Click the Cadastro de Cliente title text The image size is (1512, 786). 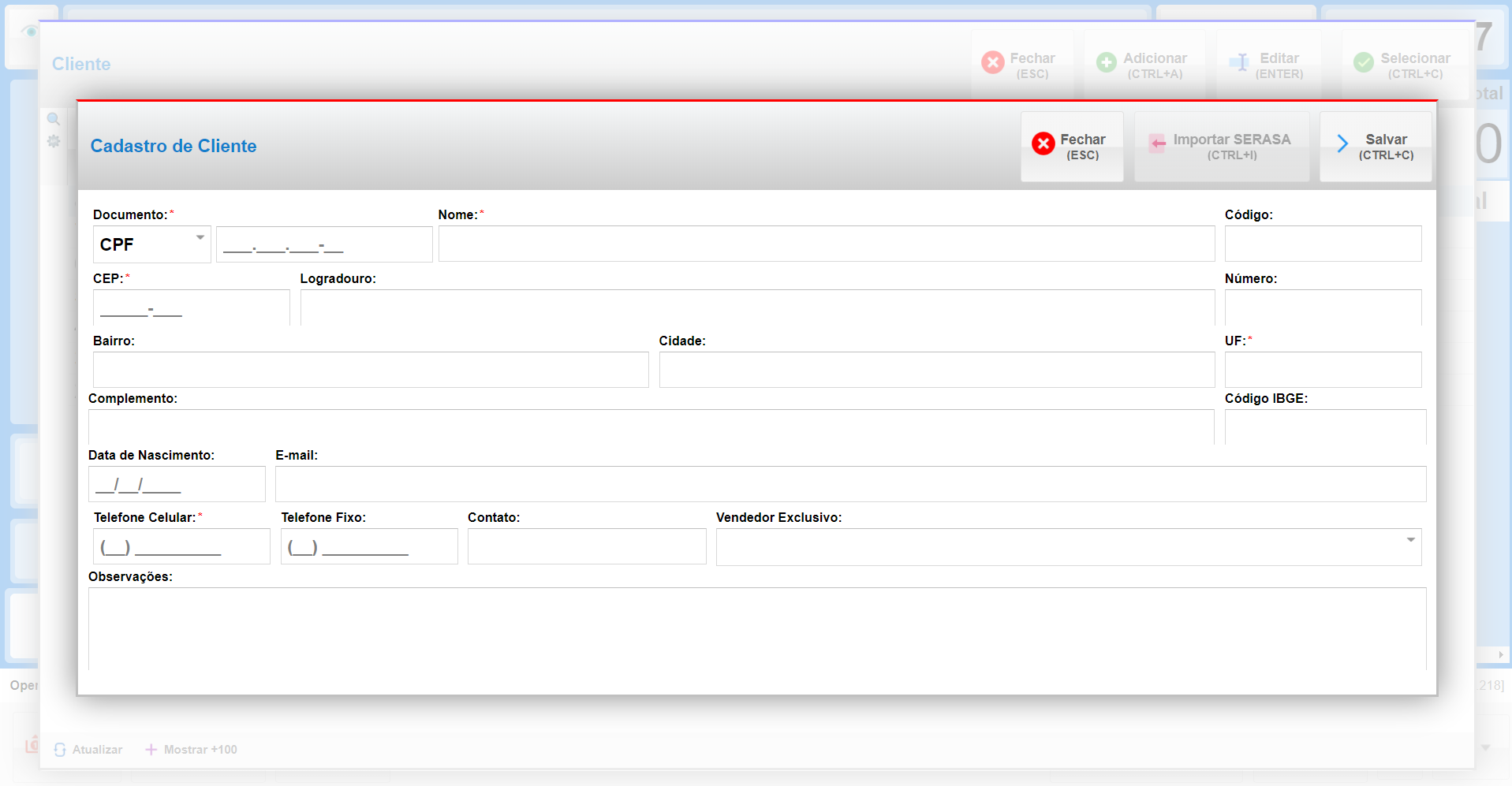[x=174, y=146]
